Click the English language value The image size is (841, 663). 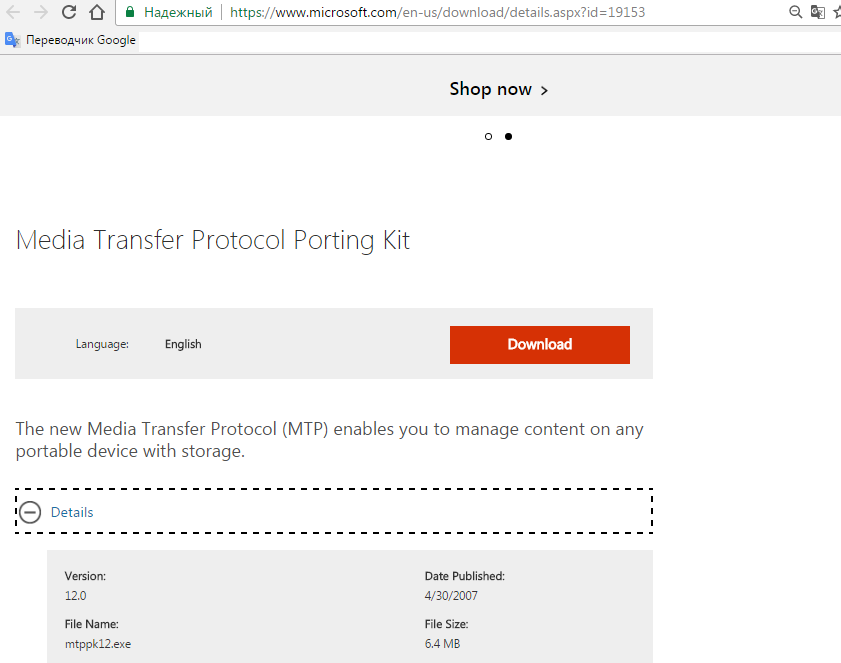point(183,344)
